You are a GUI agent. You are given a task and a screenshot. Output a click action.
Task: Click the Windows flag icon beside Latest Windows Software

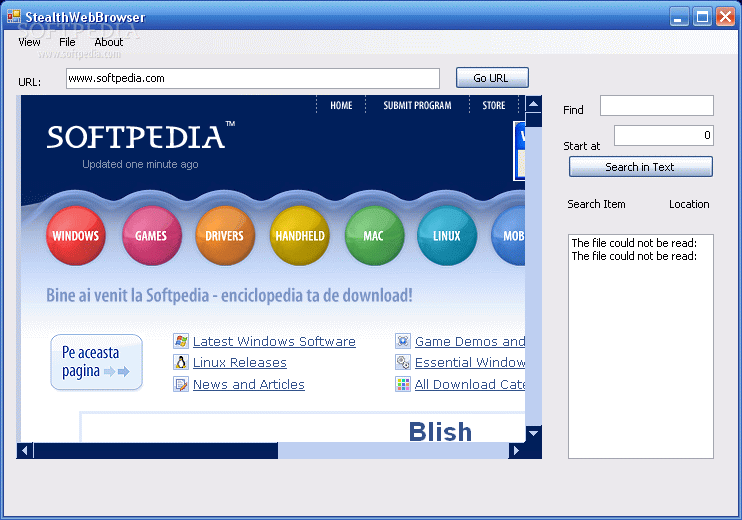181,341
